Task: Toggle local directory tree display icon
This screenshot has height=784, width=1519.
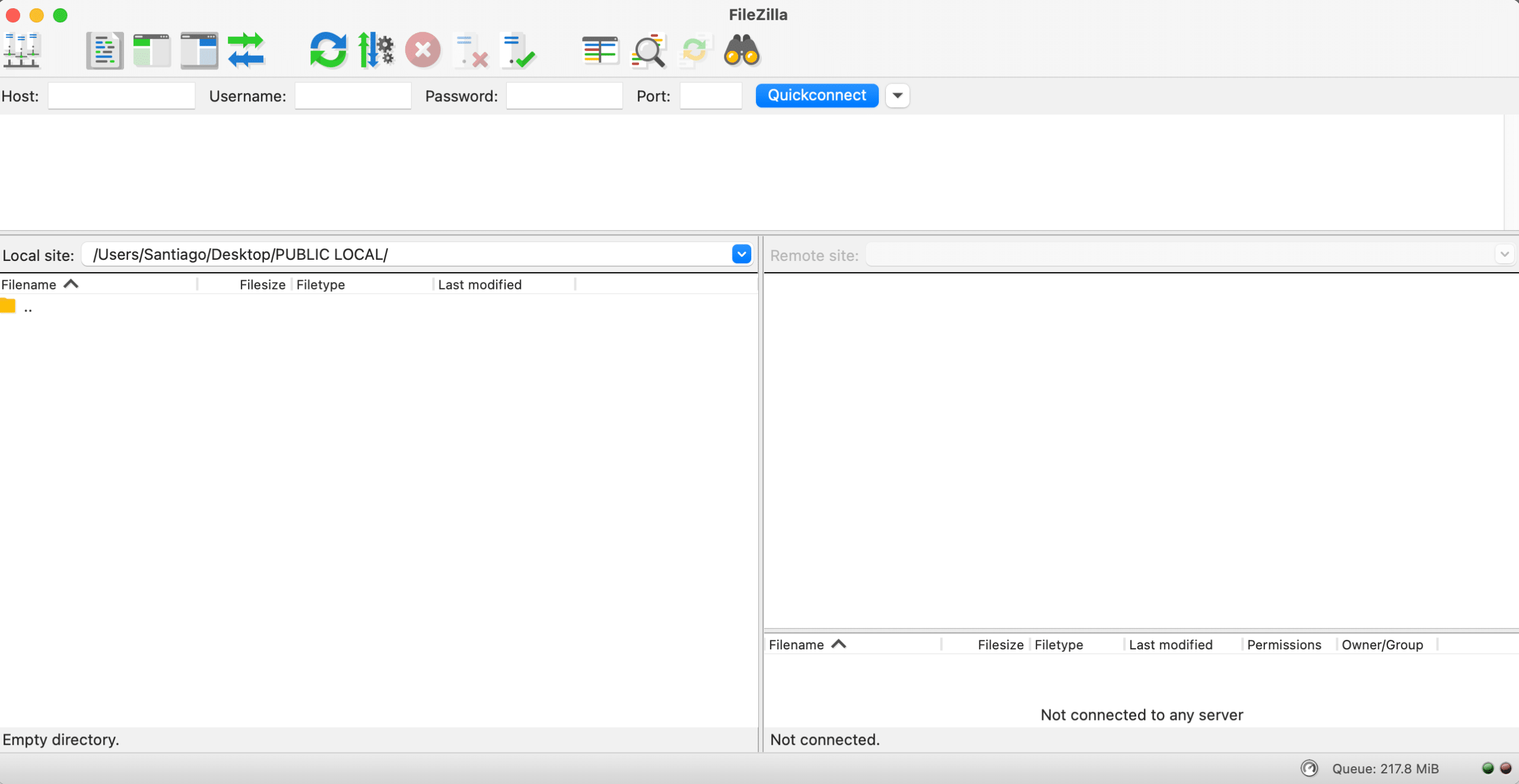Action: pos(152,50)
